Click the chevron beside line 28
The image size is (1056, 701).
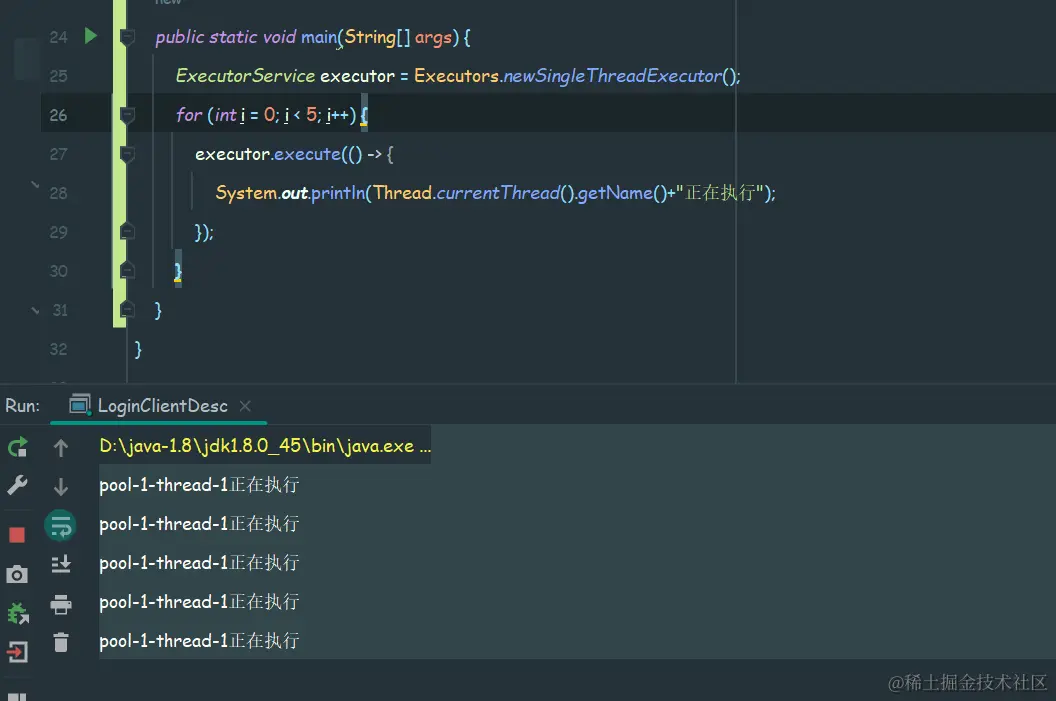(35, 185)
